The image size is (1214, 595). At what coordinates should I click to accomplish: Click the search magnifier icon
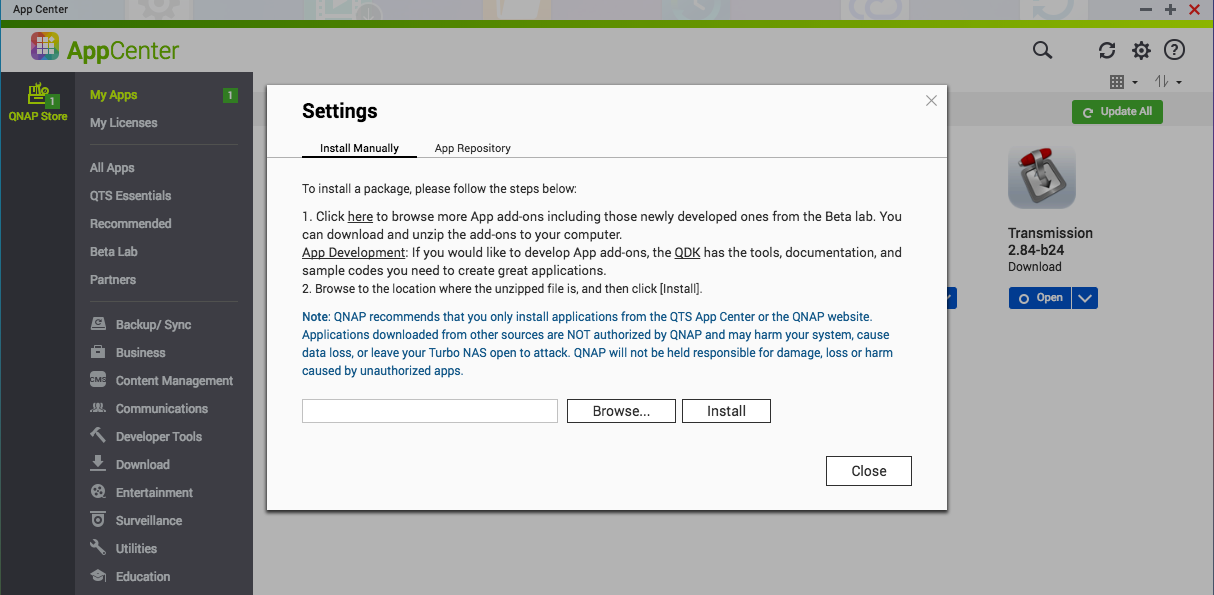click(1042, 50)
